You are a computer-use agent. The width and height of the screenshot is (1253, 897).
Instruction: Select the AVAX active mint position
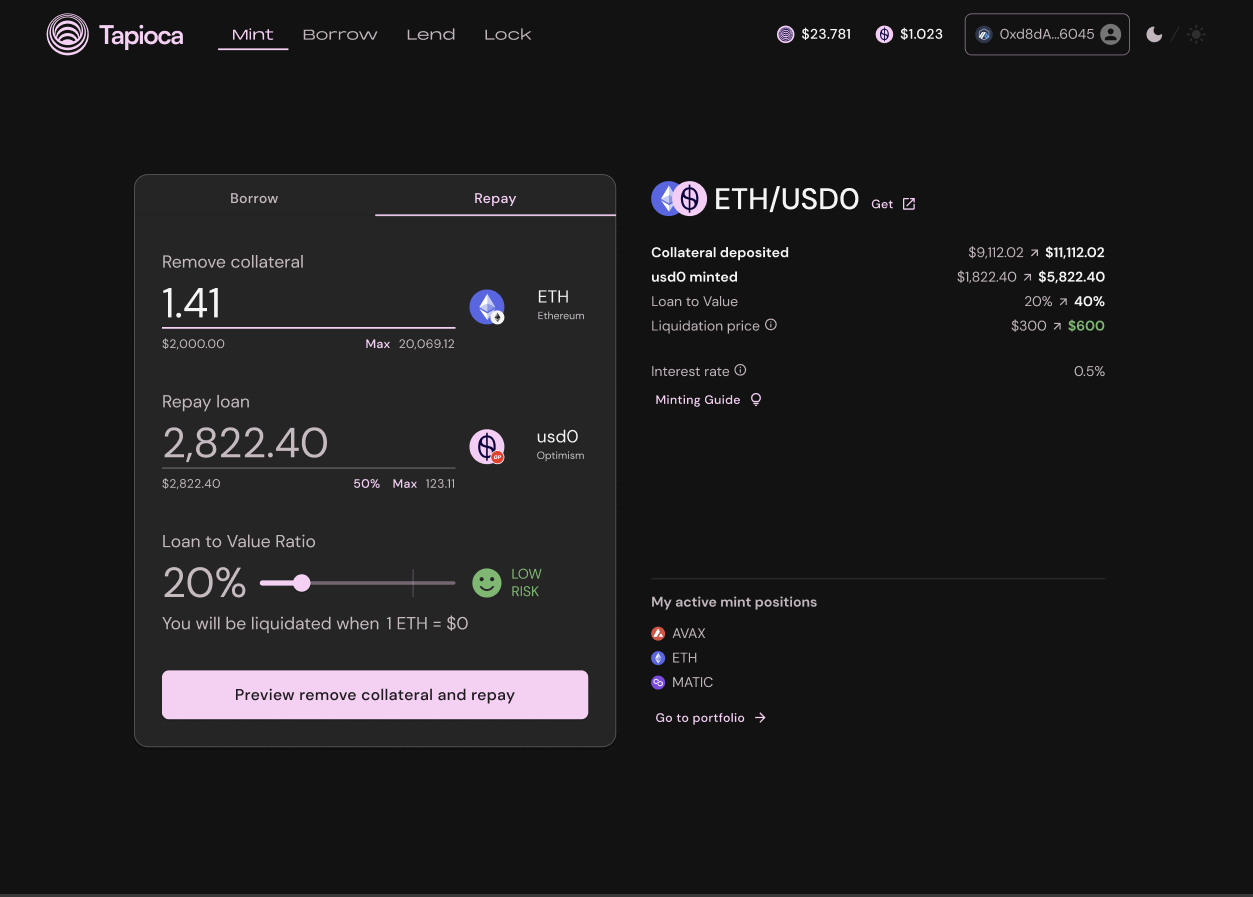tap(679, 633)
